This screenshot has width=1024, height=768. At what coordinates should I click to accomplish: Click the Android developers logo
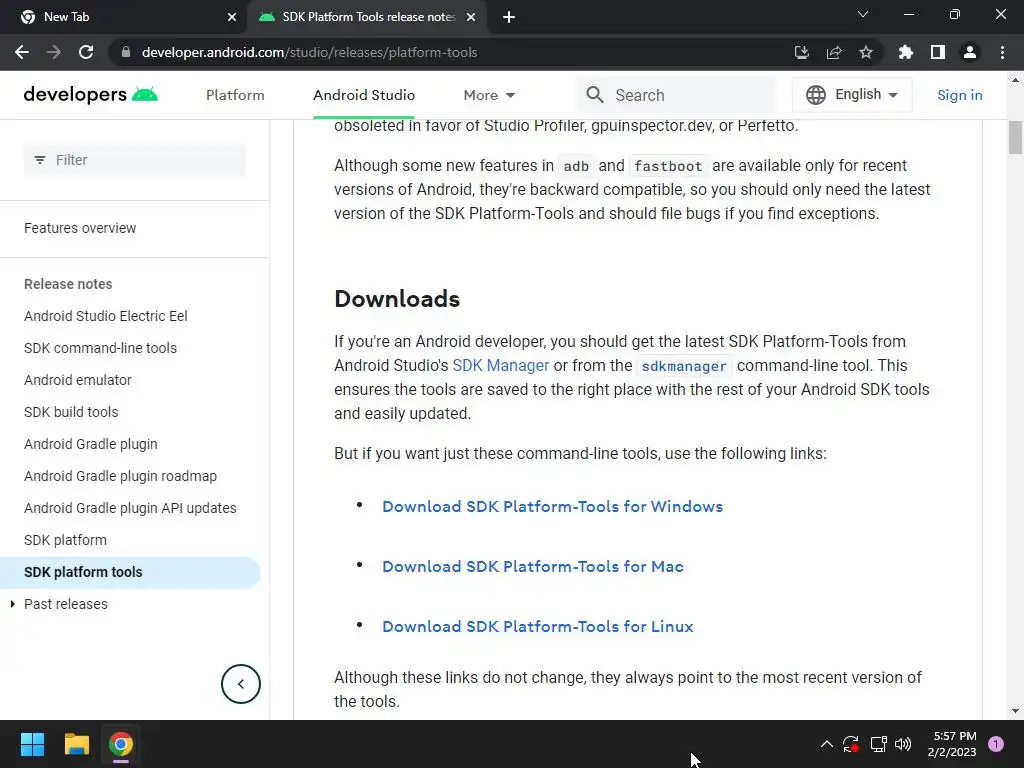click(x=90, y=95)
